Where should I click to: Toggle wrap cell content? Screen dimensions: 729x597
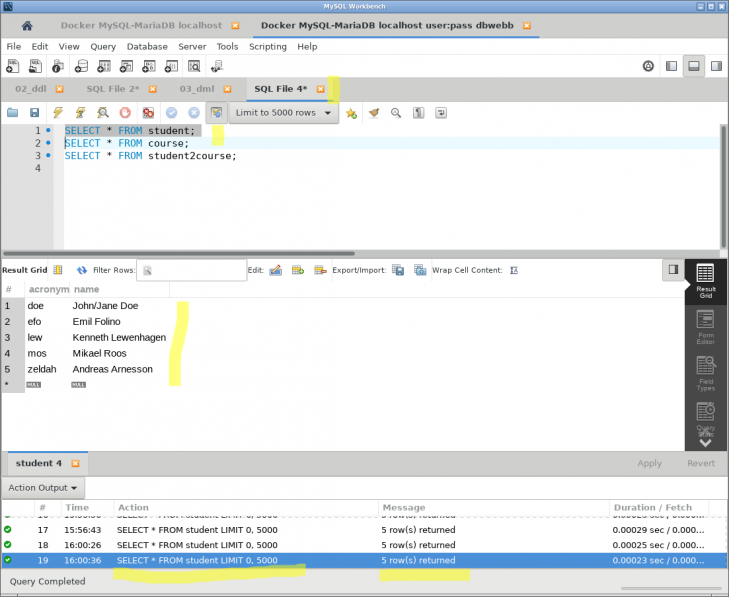pyautogui.click(x=514, y=270)
